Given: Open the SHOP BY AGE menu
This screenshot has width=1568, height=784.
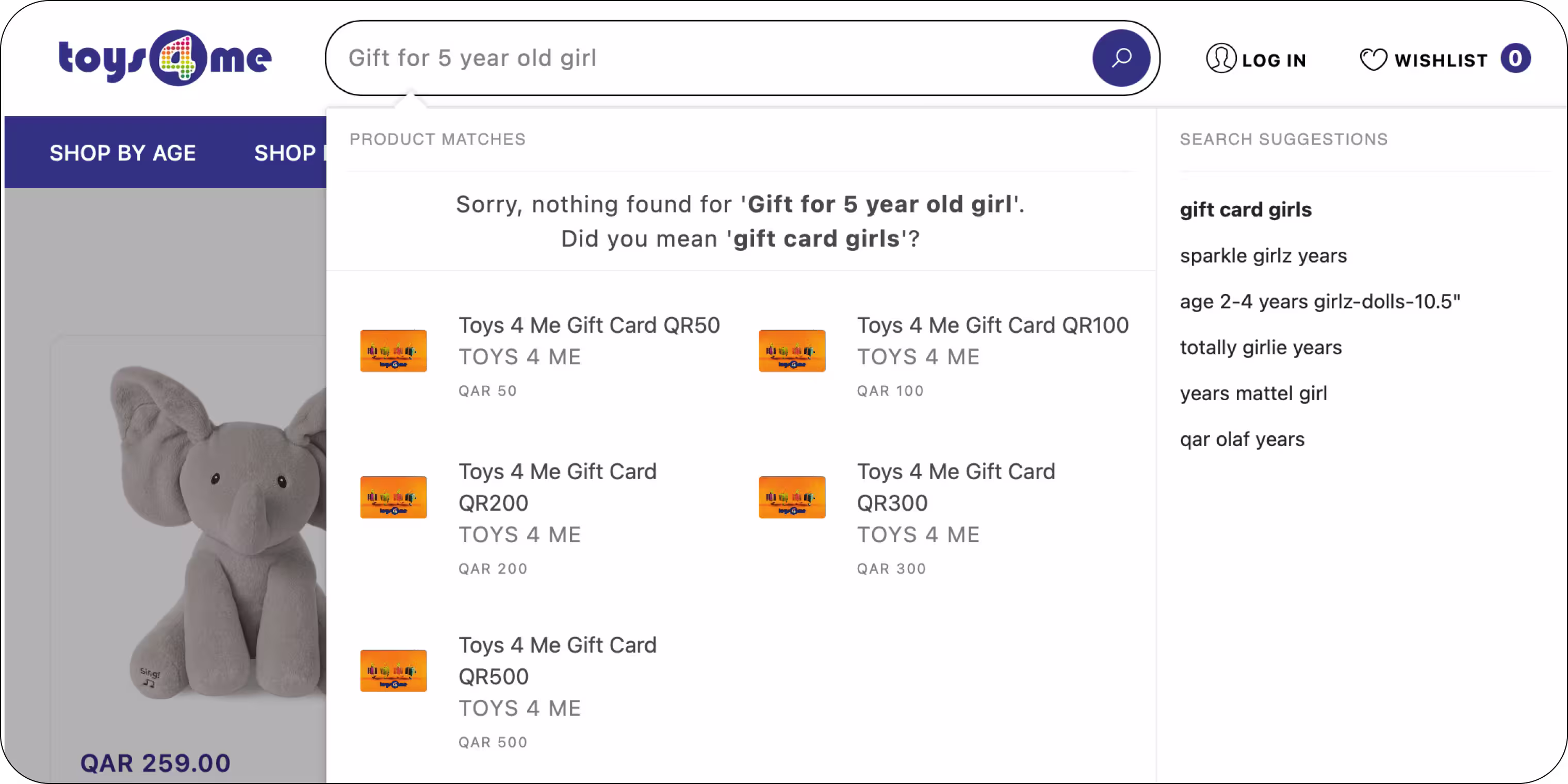Looking at the screenshot, I should pos(122,153).
